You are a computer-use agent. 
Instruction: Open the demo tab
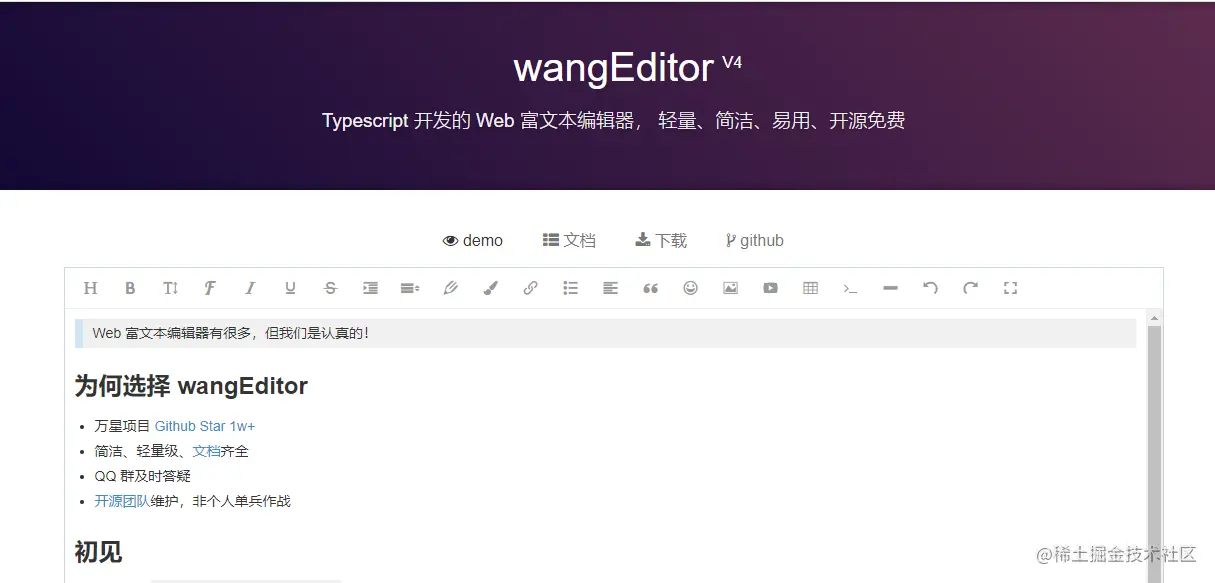coord(473,240)
